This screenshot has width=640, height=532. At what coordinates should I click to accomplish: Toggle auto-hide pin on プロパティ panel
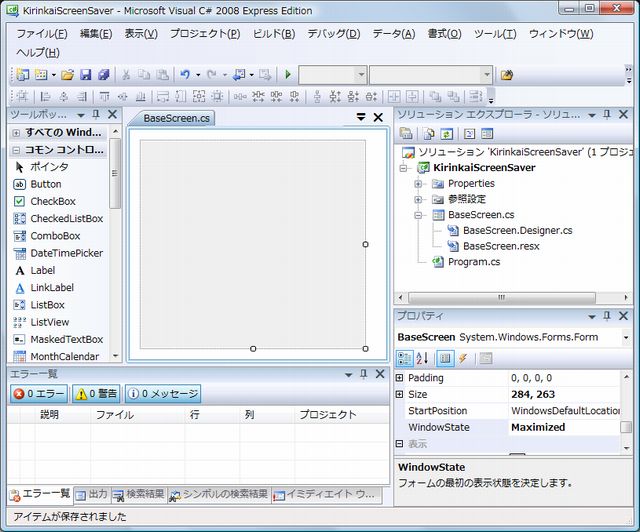tap(607, 316)
